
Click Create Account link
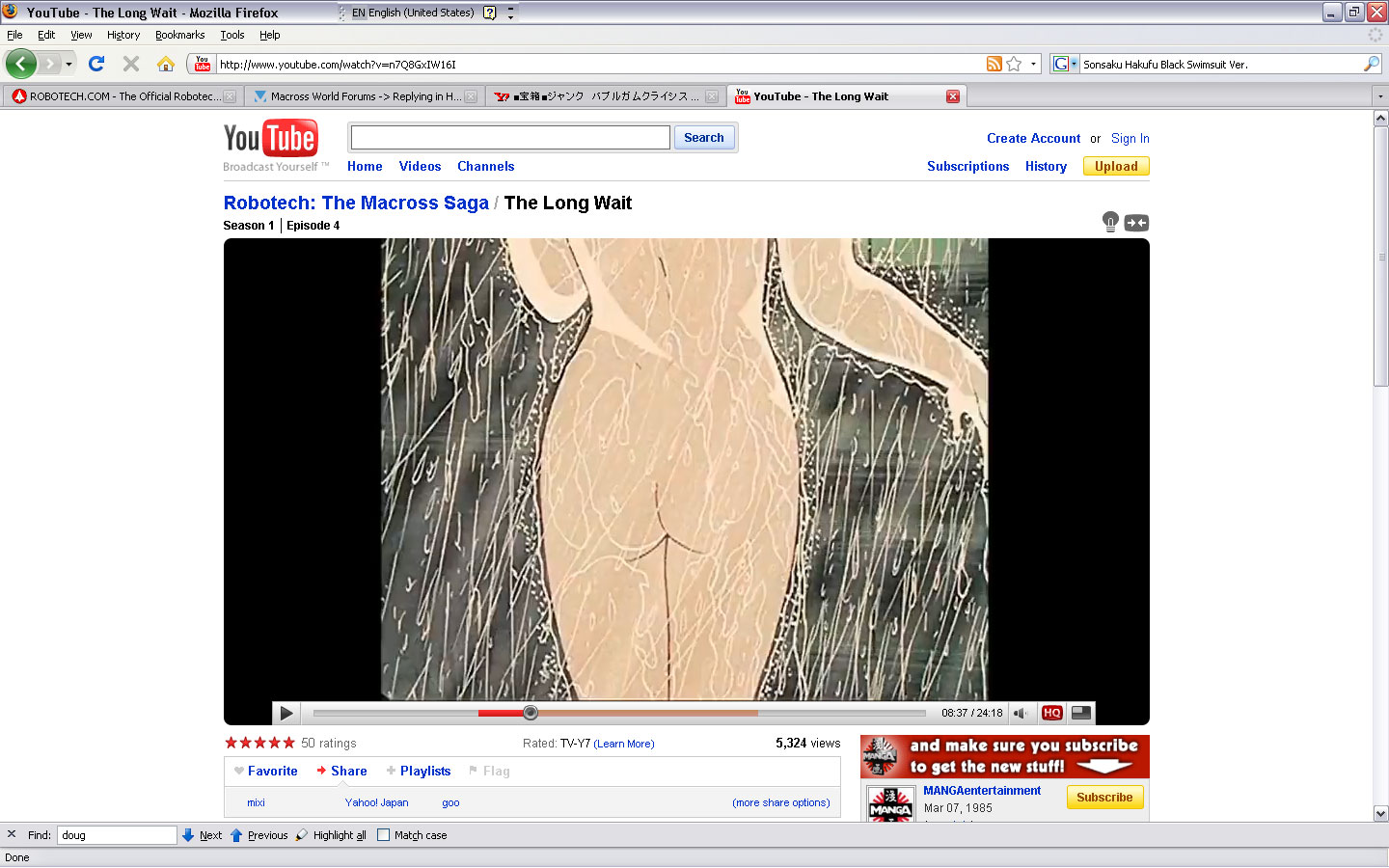pos(1033,138)
